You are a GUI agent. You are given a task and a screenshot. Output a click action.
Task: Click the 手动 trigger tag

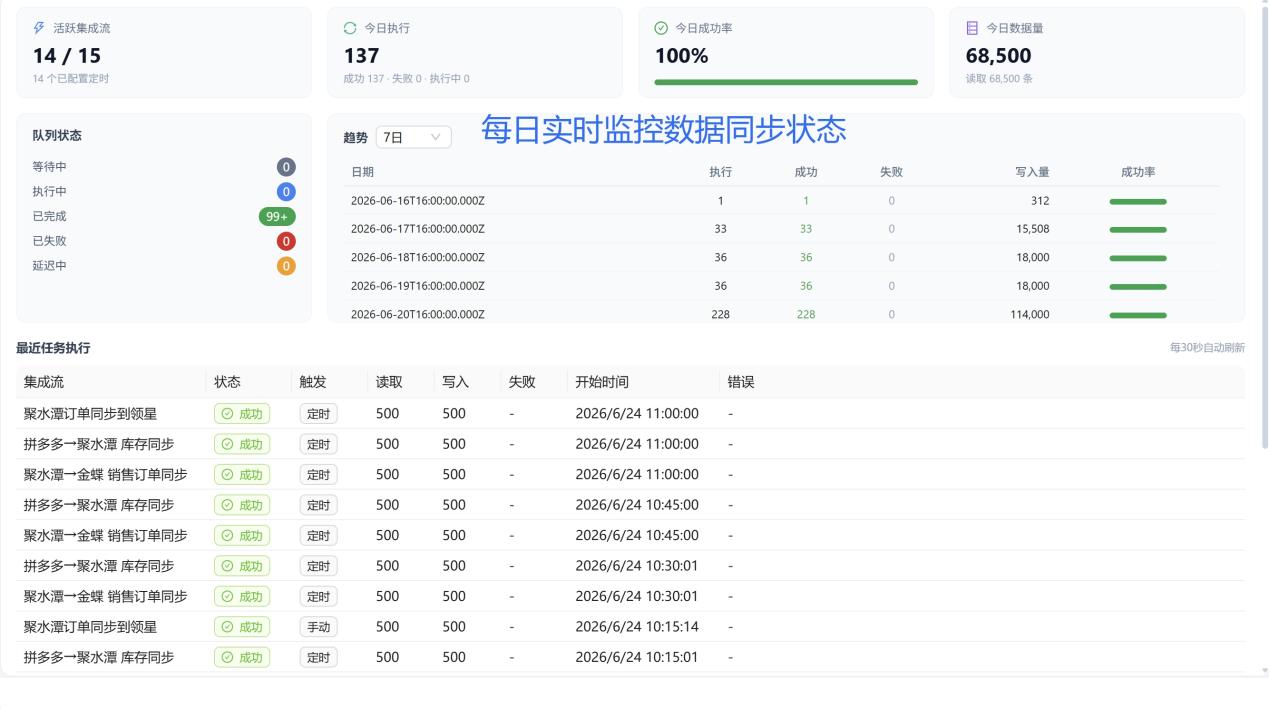coord(318,627)
